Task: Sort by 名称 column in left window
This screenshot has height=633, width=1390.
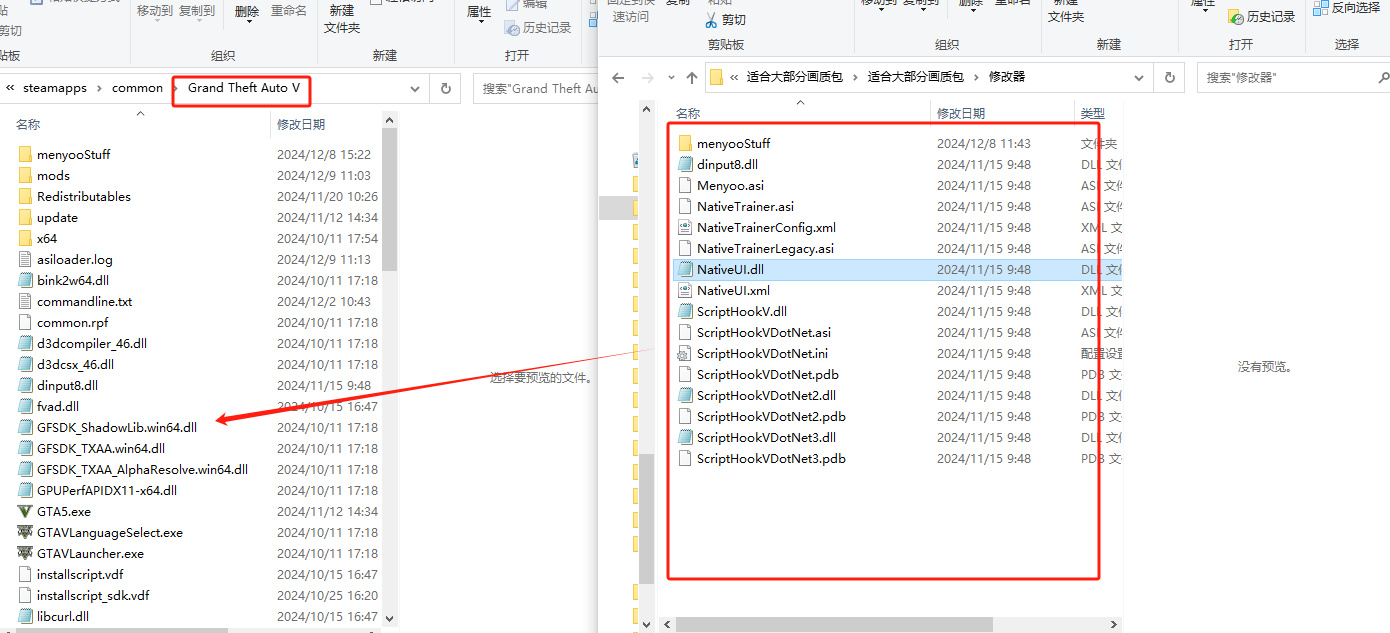Action: pyautogui.click(x=28, y=124)
